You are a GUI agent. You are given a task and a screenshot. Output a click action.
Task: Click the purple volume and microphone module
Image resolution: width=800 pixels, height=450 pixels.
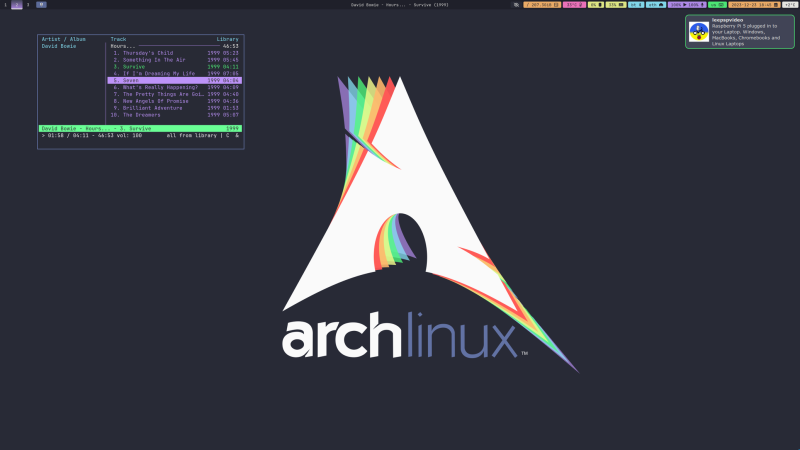(x=687, y=5)
